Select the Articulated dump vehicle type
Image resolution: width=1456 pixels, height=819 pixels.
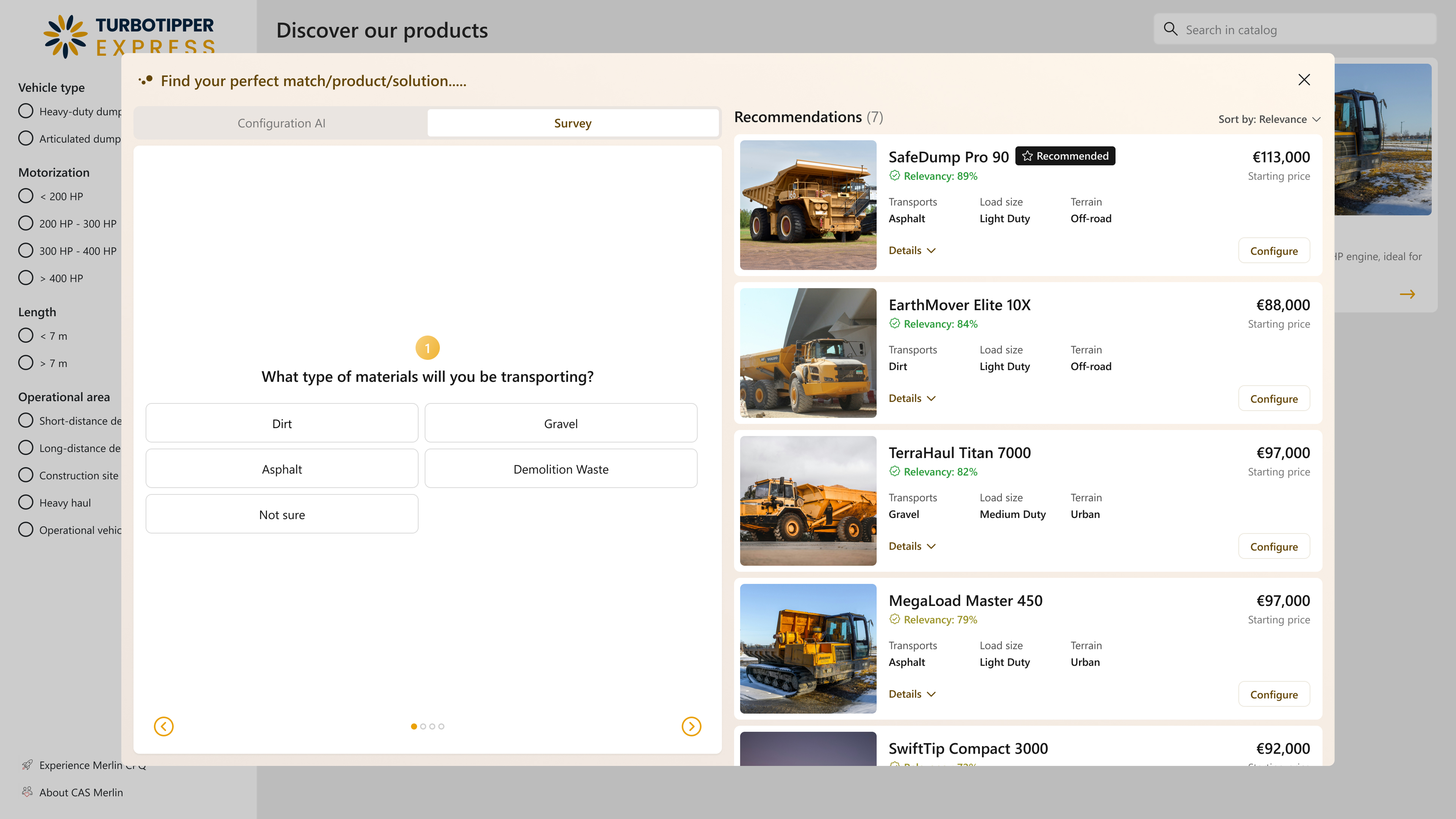pyautogui.click(x=25, y=137)
